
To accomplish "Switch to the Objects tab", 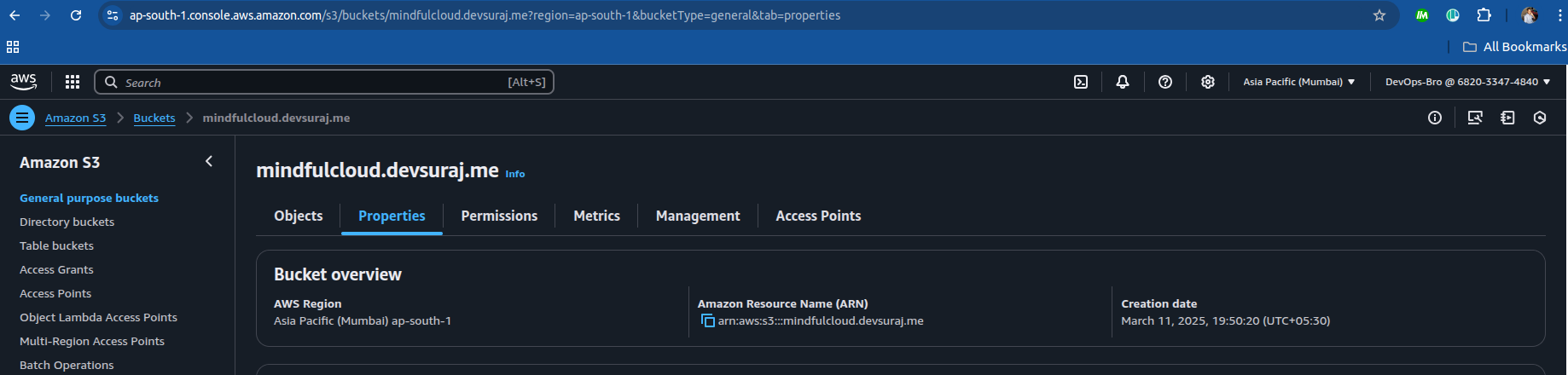I will click(299, 216).
